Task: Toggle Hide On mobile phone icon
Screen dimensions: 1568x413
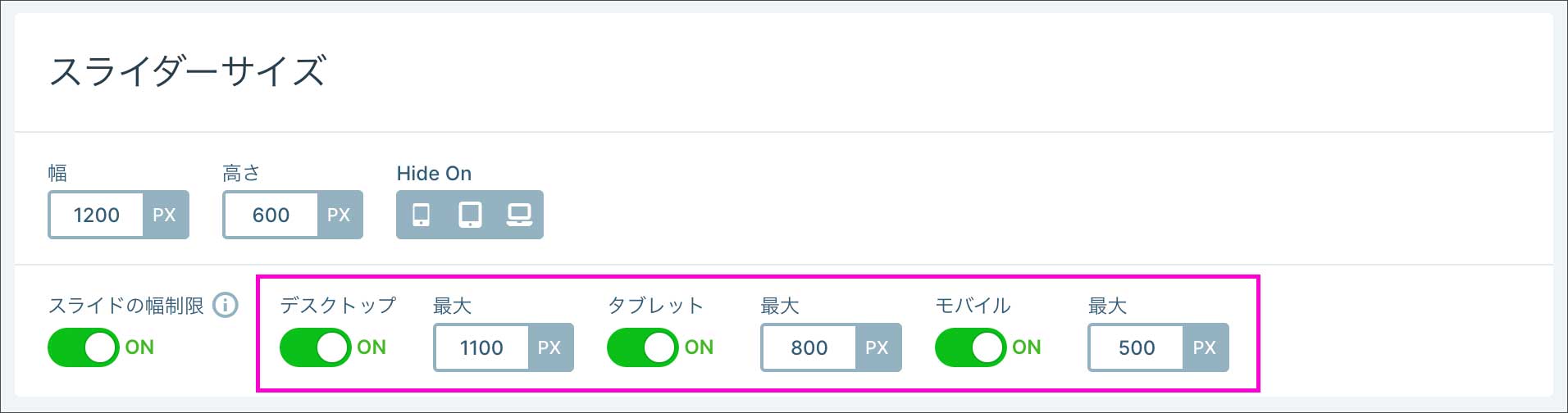Action: pyautogui.click(x=421, y=215)
